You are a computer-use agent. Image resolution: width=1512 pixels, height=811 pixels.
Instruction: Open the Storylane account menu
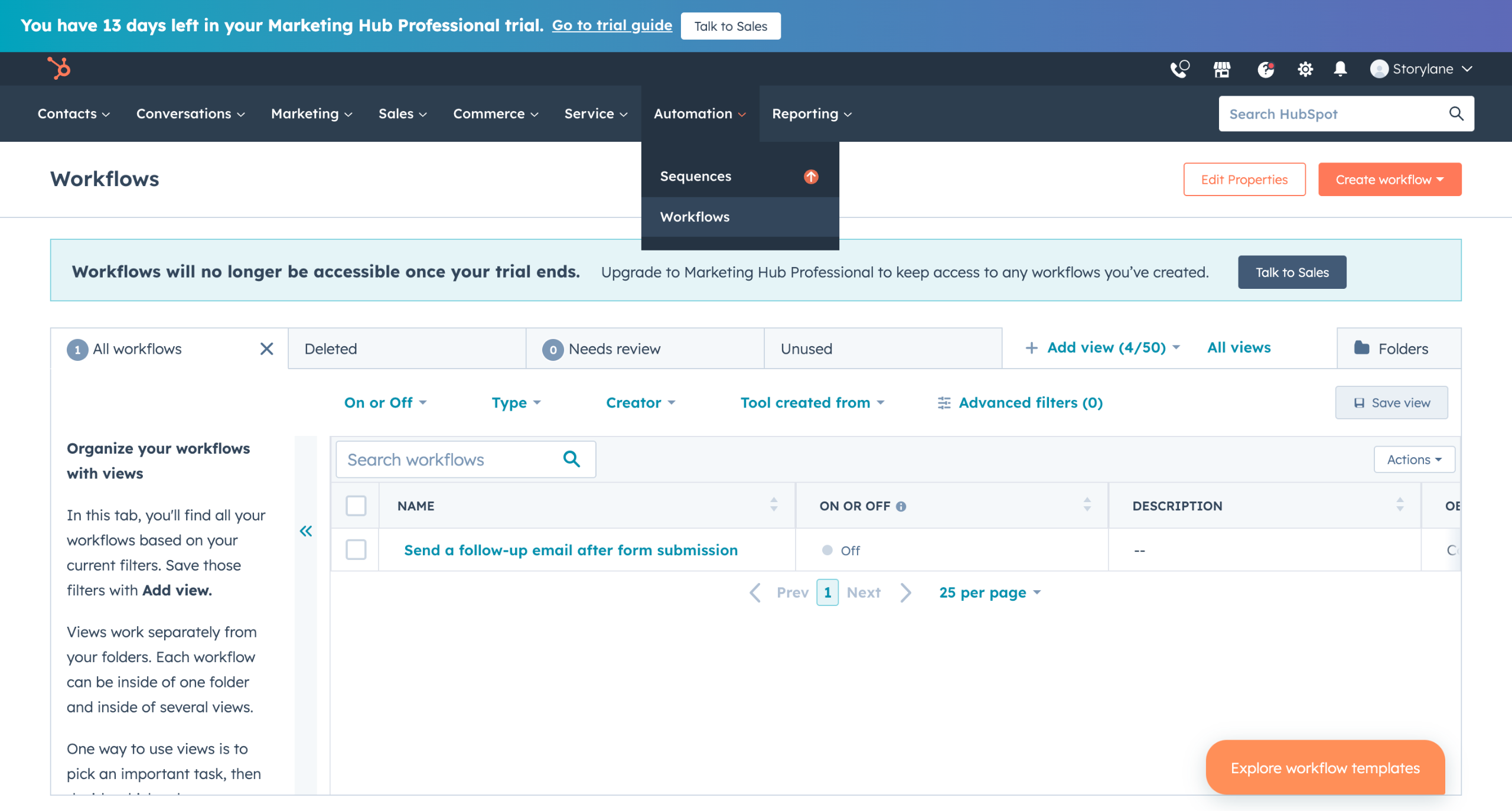pyautogui.click(x=1420, y=69)
